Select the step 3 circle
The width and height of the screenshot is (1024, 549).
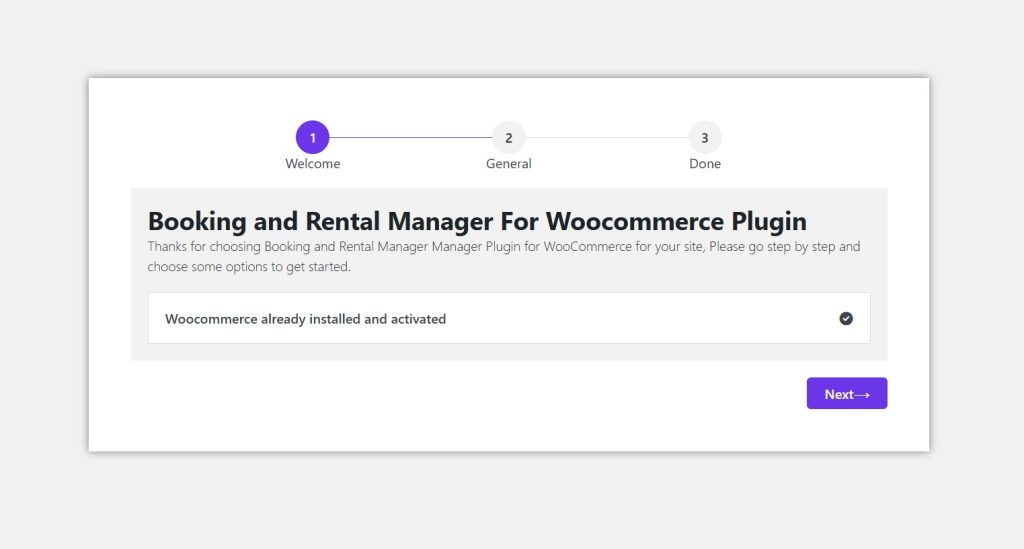point(704,138)
